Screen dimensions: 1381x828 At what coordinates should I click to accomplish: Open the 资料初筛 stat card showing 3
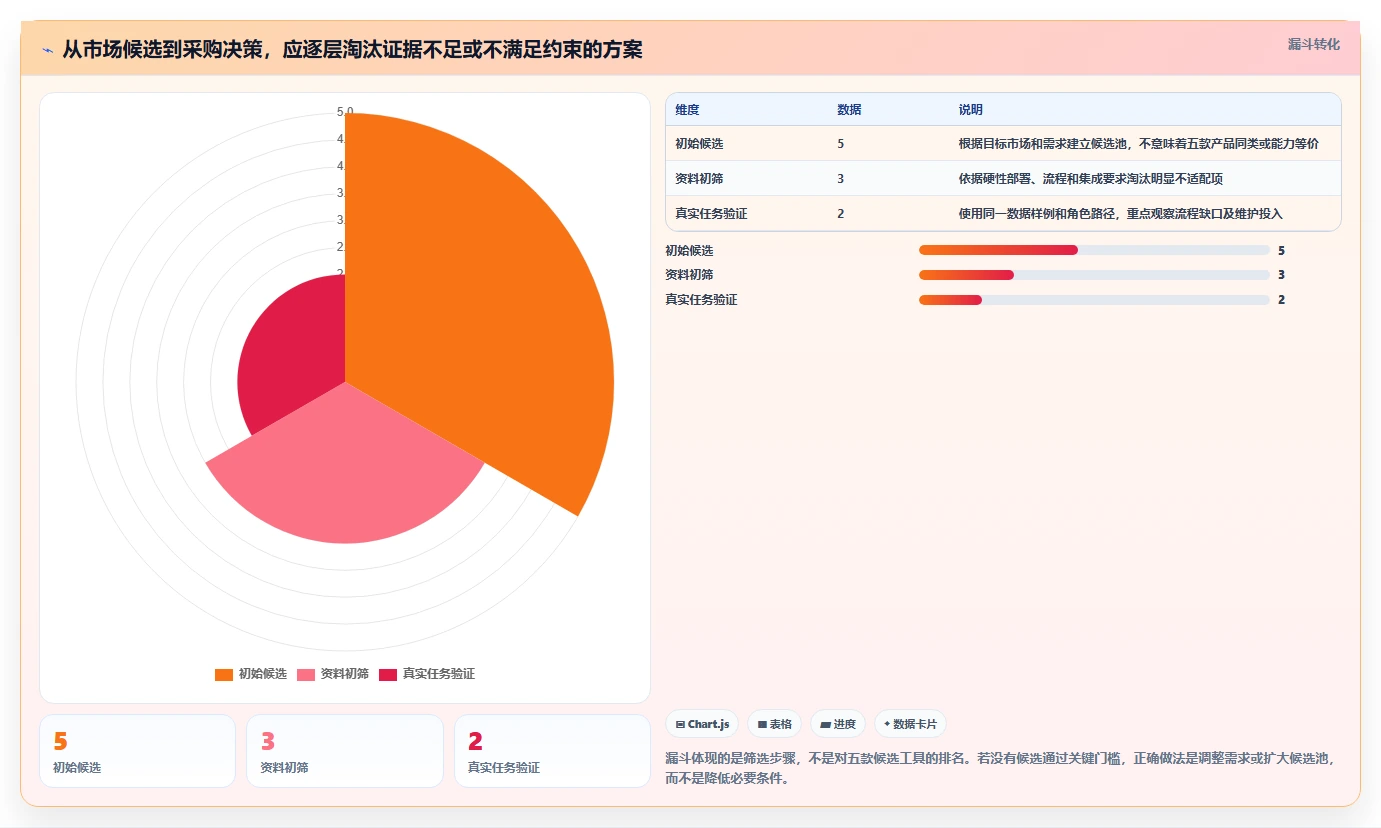345,751
